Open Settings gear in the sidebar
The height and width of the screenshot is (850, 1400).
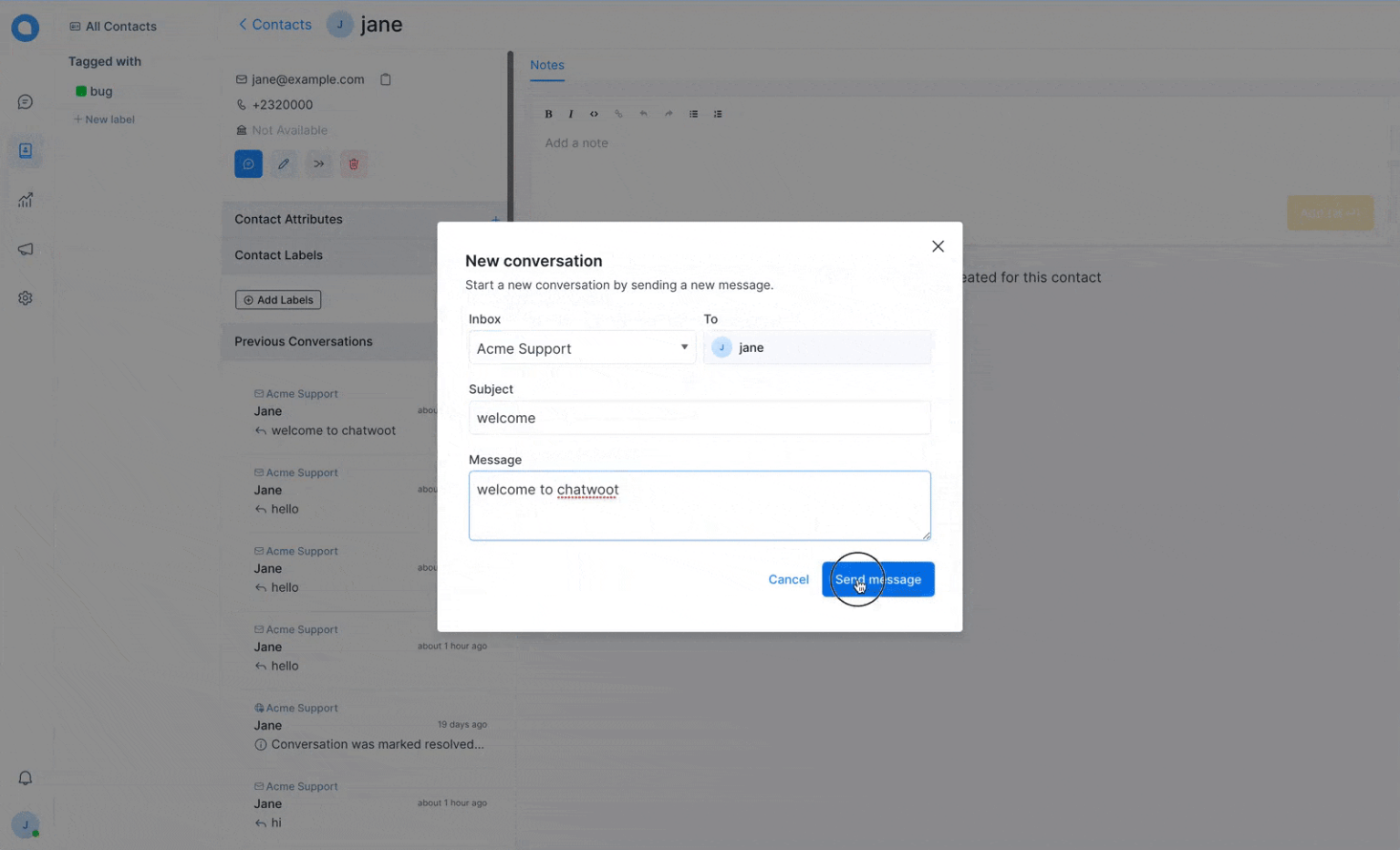(26, 298)
